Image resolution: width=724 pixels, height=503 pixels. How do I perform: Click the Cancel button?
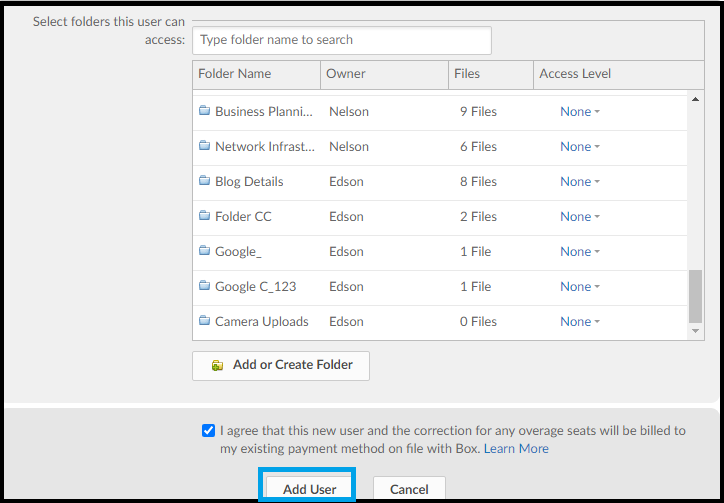409,488
